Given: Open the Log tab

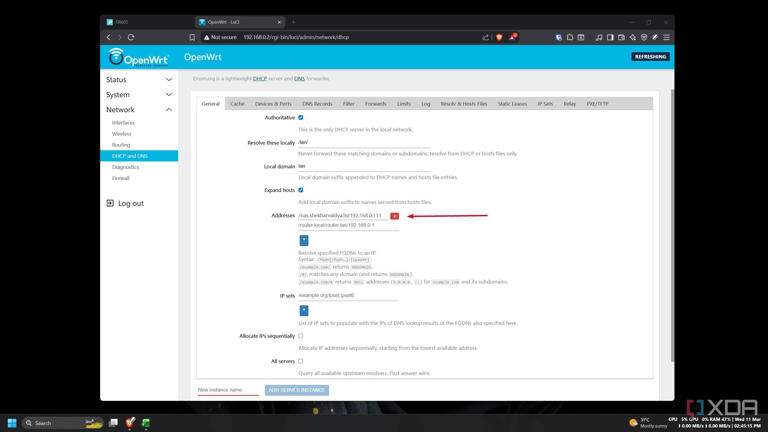Looking at the screenshot, I should [426, 104].
